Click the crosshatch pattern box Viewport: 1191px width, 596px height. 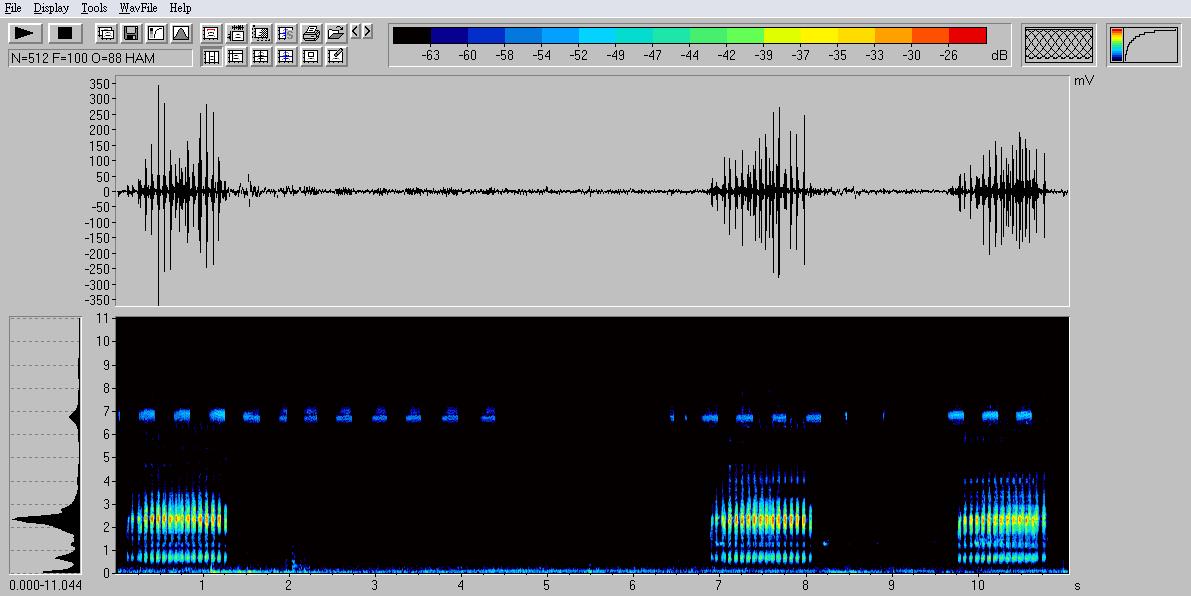[x=1059, y=45]
